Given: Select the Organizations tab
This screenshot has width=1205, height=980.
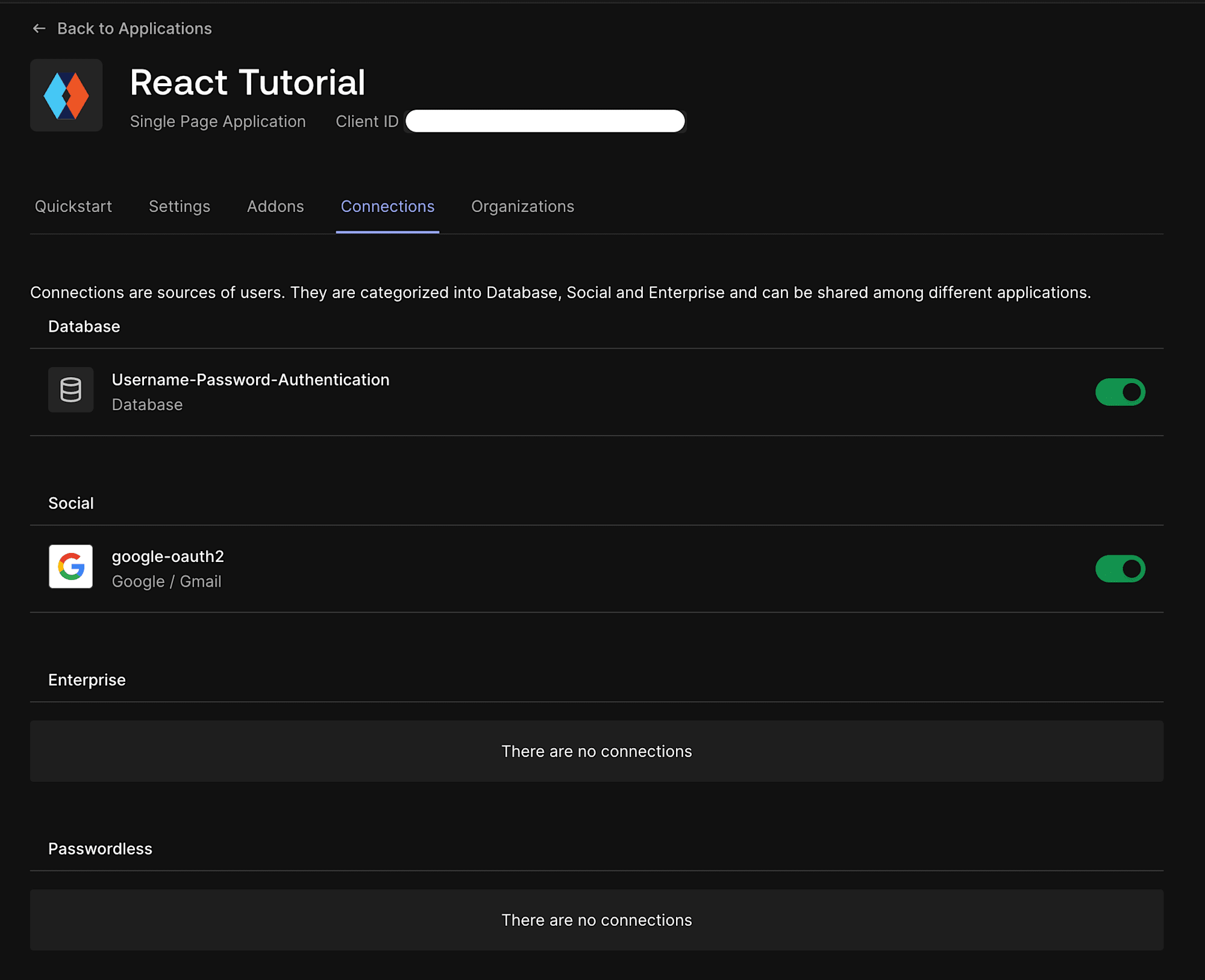Looking at the screenshot, I should [521, 206].
